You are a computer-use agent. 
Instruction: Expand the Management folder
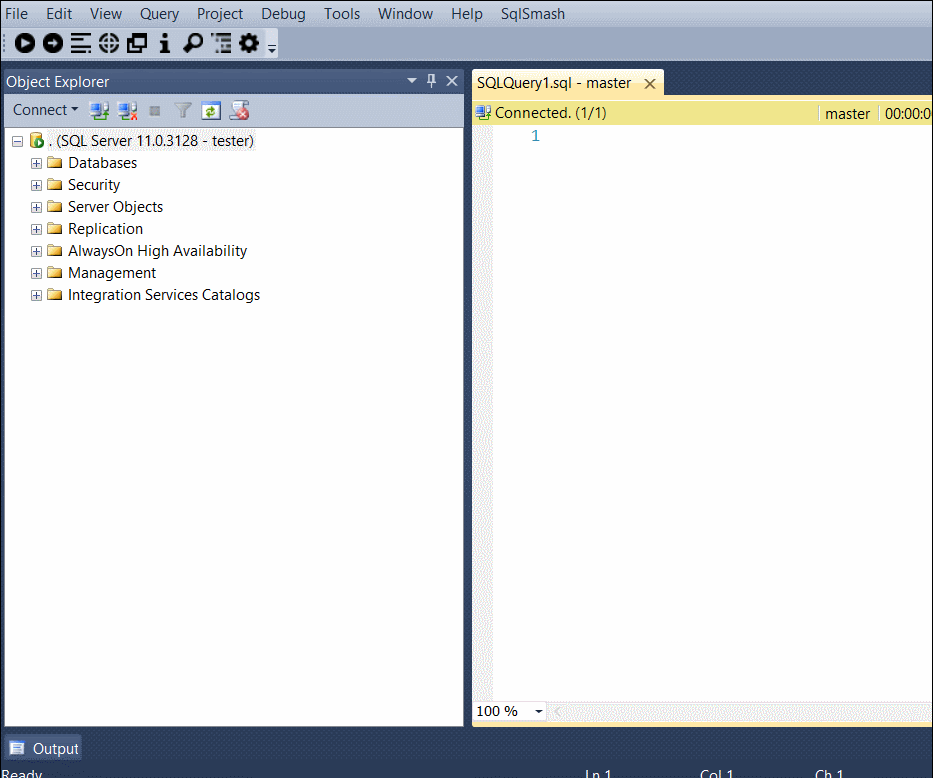[x=36, y=274]
